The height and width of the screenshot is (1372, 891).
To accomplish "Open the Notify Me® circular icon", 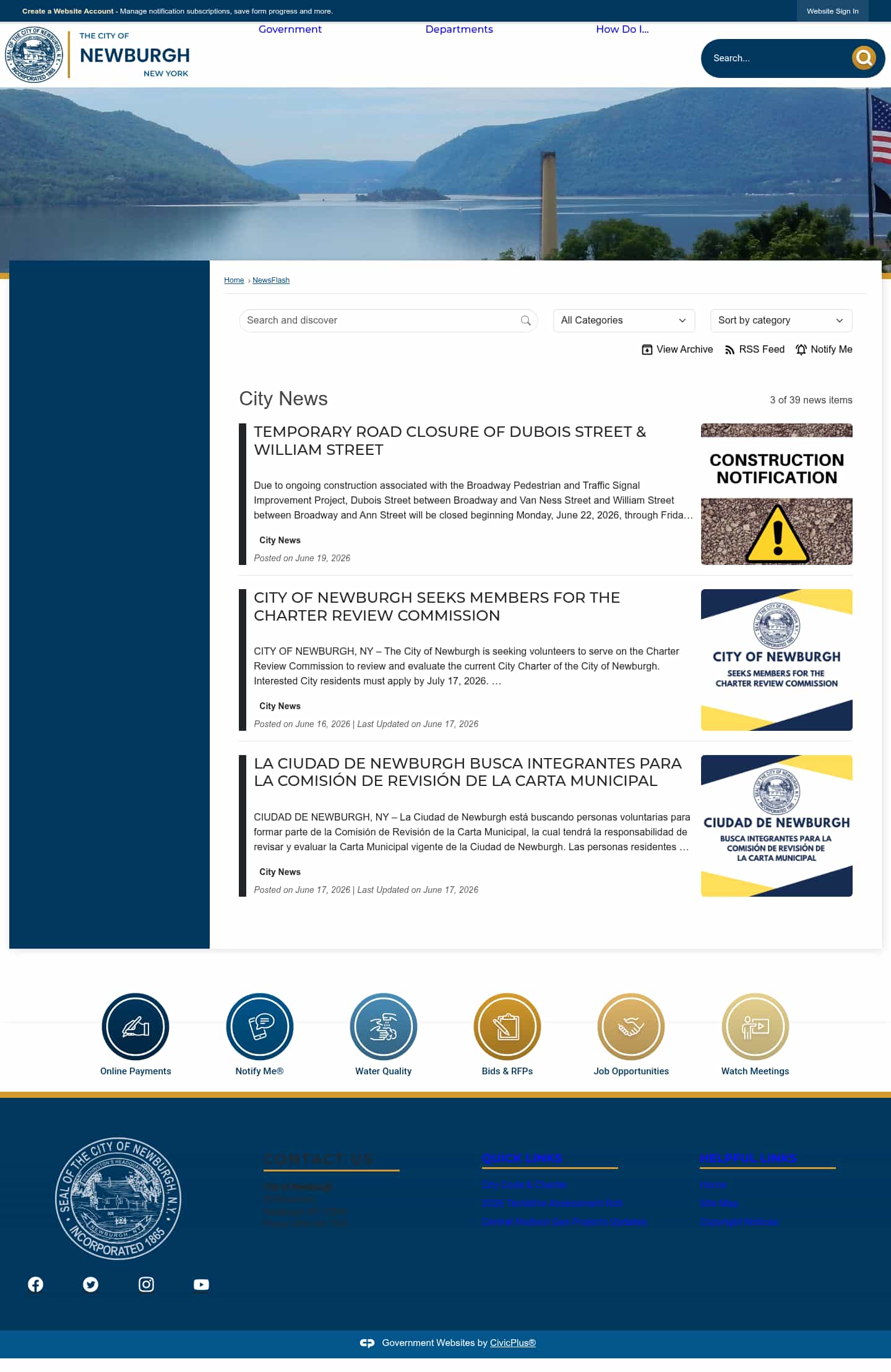I will (259, 1027).
